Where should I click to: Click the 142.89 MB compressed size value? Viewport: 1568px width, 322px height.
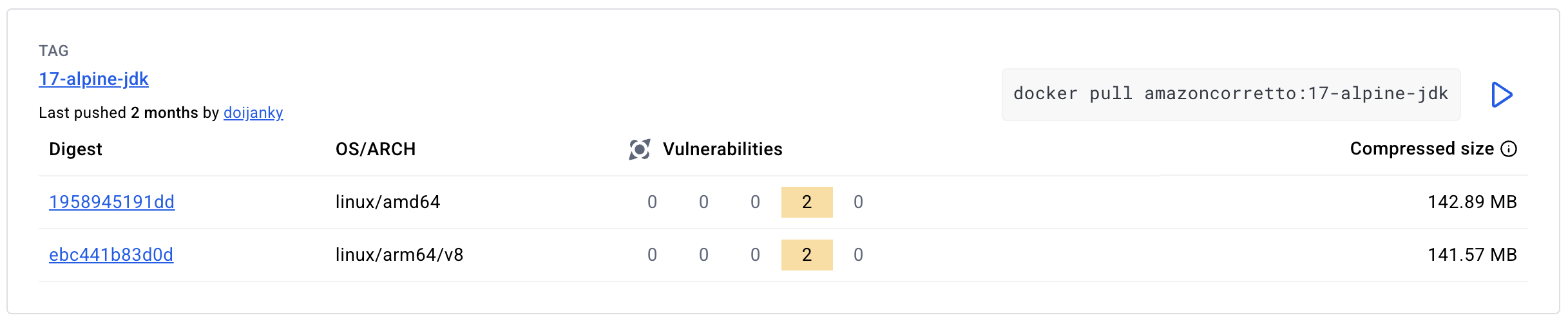pyautogui.click(x=1472, y=202)
